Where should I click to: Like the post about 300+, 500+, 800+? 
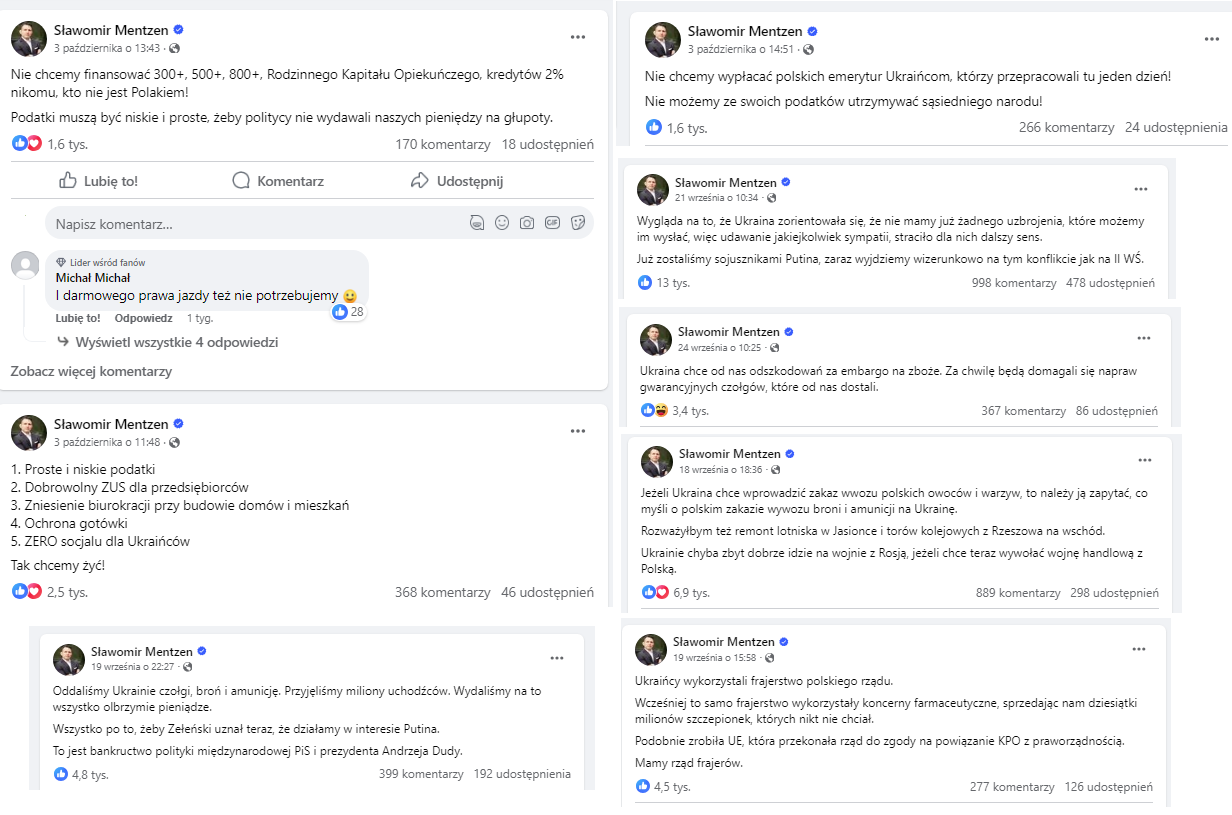pos(98,181)
